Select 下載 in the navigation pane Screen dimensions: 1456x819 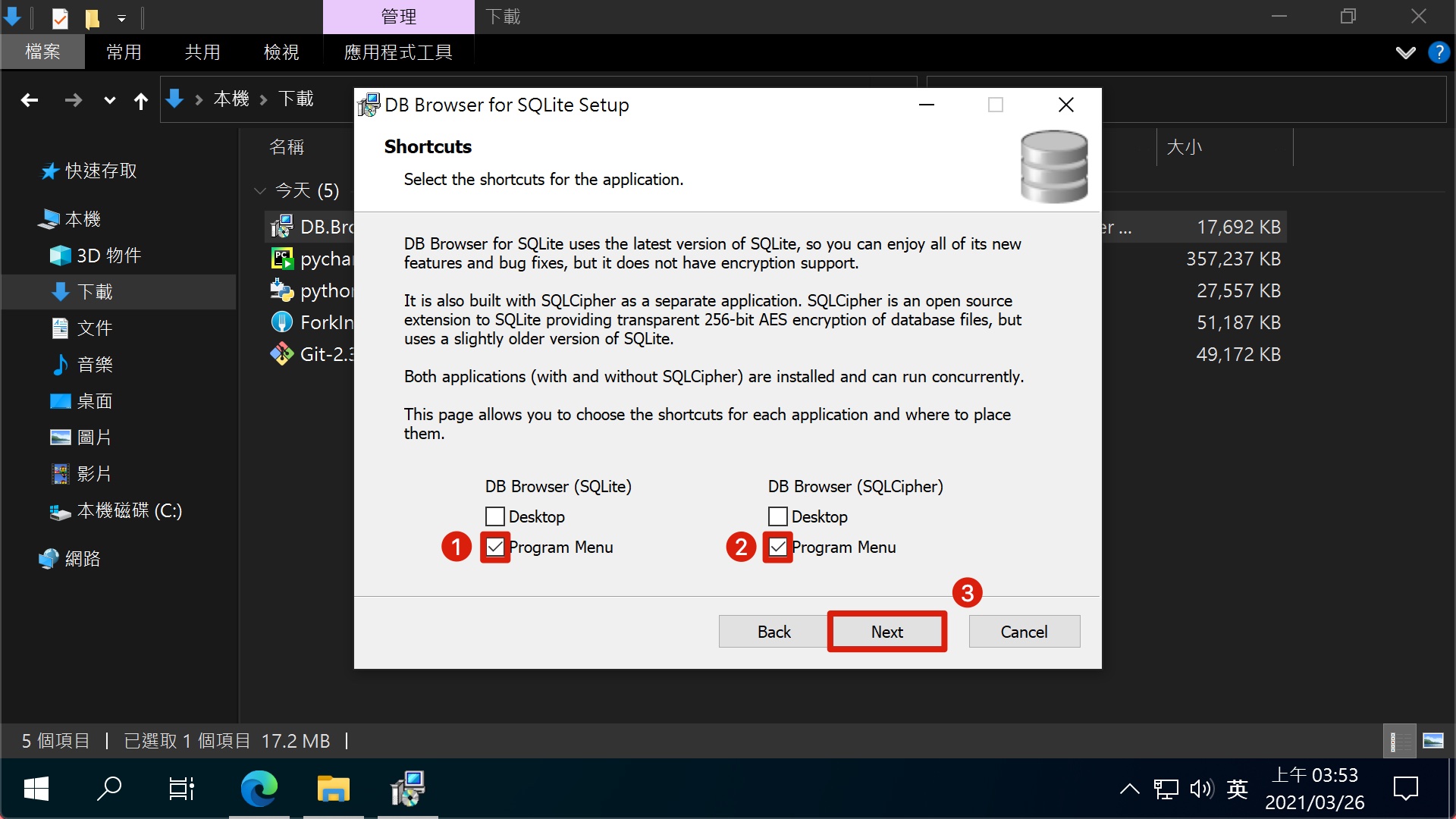point(118,292)
